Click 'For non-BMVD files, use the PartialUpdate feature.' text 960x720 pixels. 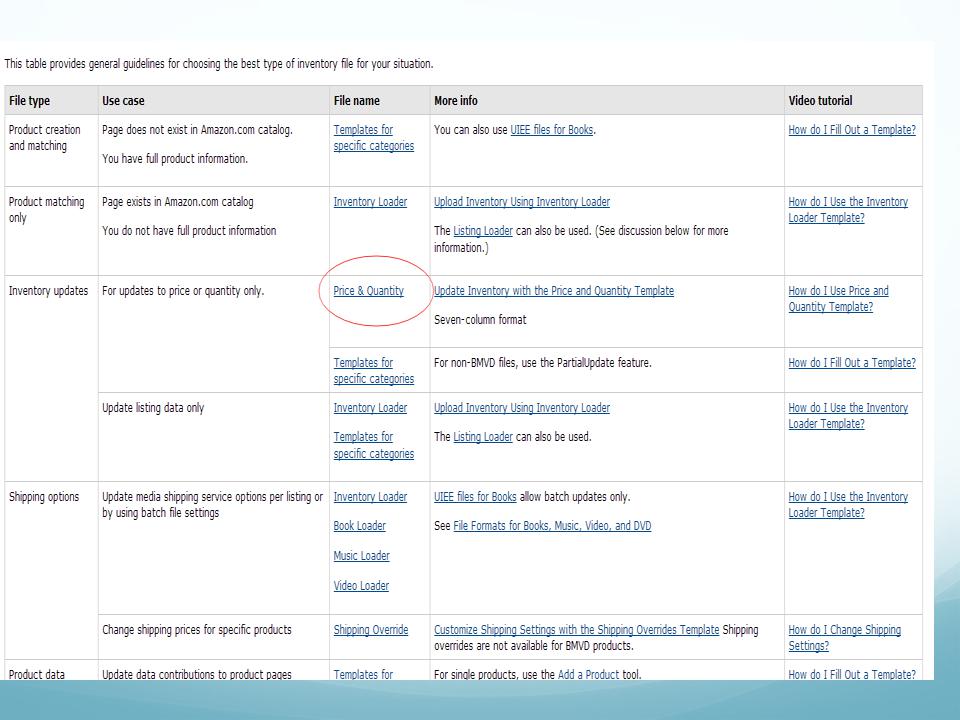(x=542, y=363)
